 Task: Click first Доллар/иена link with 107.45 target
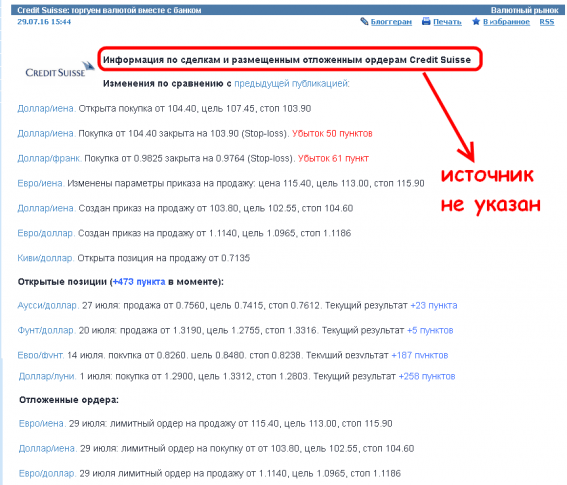[x=47, y=109]
